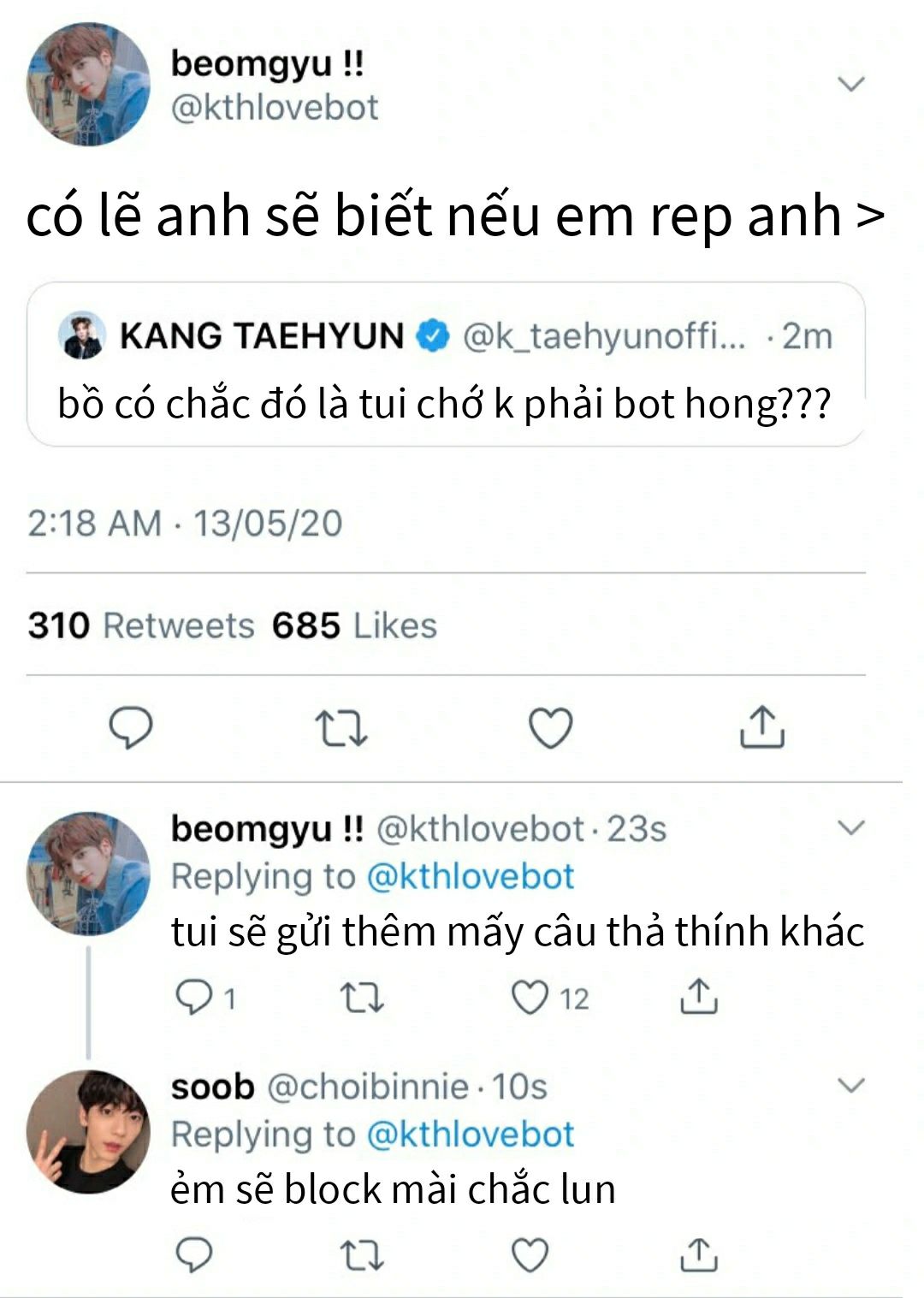The width and height of the screenshot is (924, 1298).
Task: View the 685 Likes list
Action: tap(354, 625)
